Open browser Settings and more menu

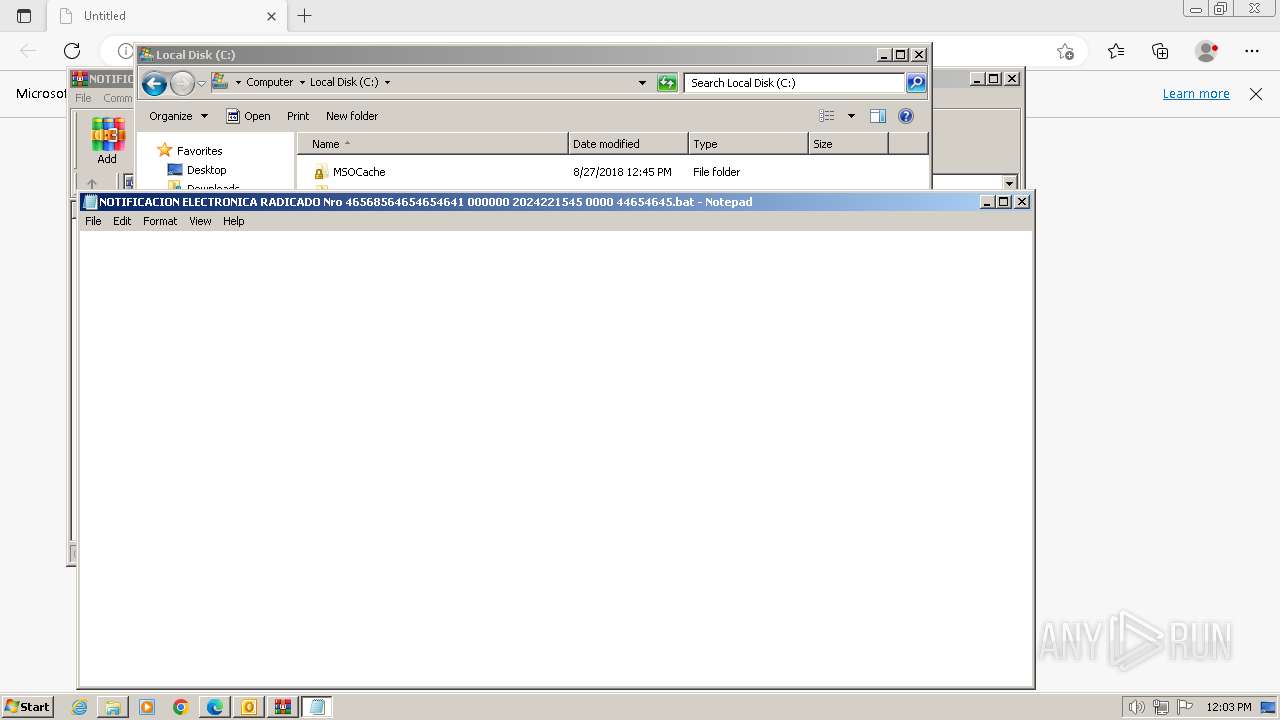(x=1252, y=51)
